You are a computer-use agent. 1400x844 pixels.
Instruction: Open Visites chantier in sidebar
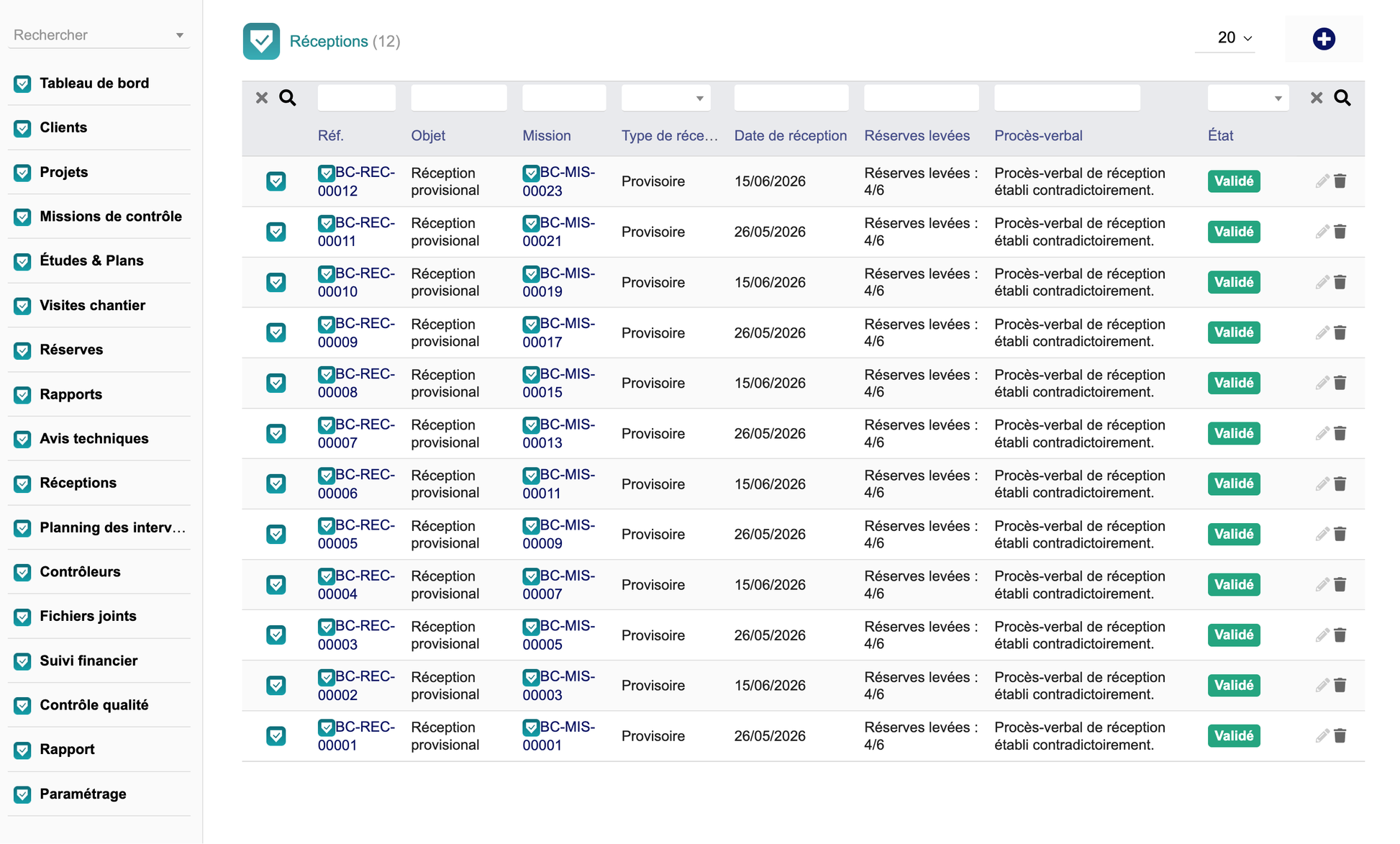pyautogui.click(x=93, y=305)
